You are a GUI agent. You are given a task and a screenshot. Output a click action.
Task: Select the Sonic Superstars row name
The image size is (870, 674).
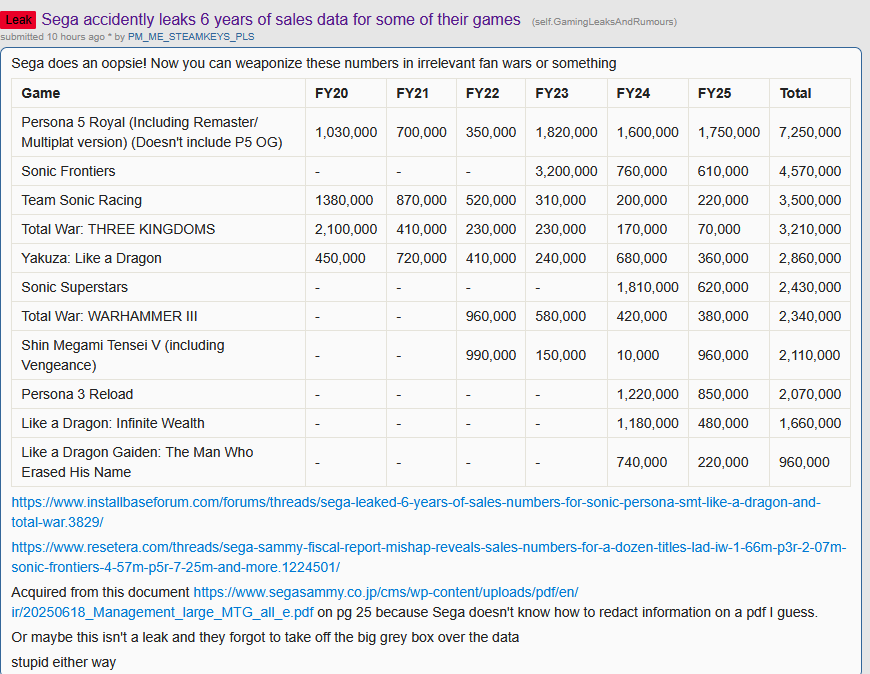coord(74,287)
